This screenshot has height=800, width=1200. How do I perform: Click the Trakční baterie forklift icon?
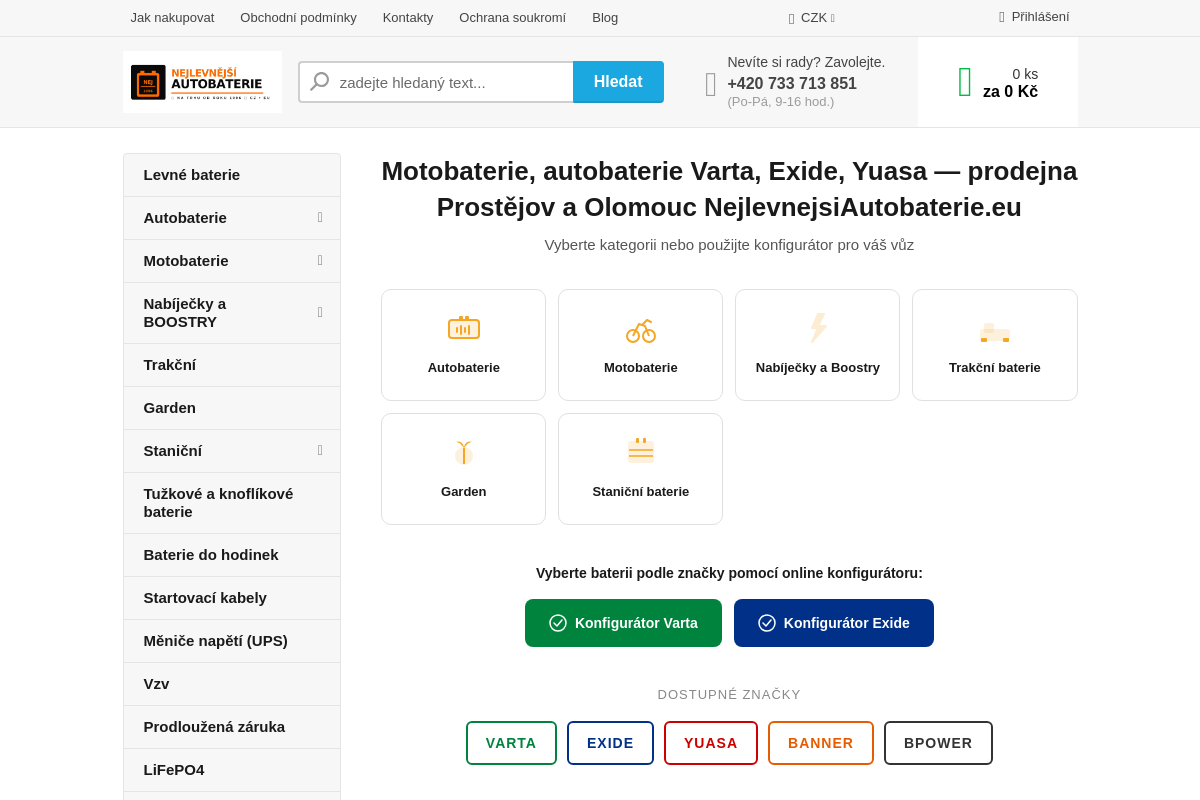pyautogui.click(x=995, y=332)
